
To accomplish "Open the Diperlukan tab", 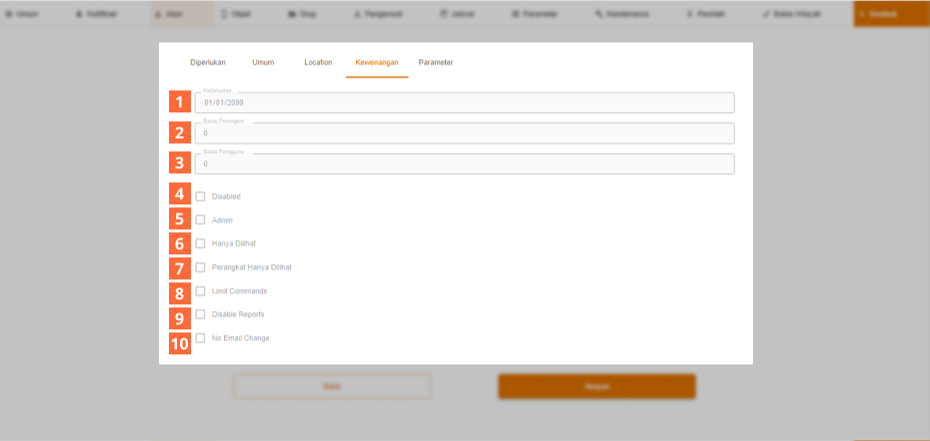I will pos(207,62).
